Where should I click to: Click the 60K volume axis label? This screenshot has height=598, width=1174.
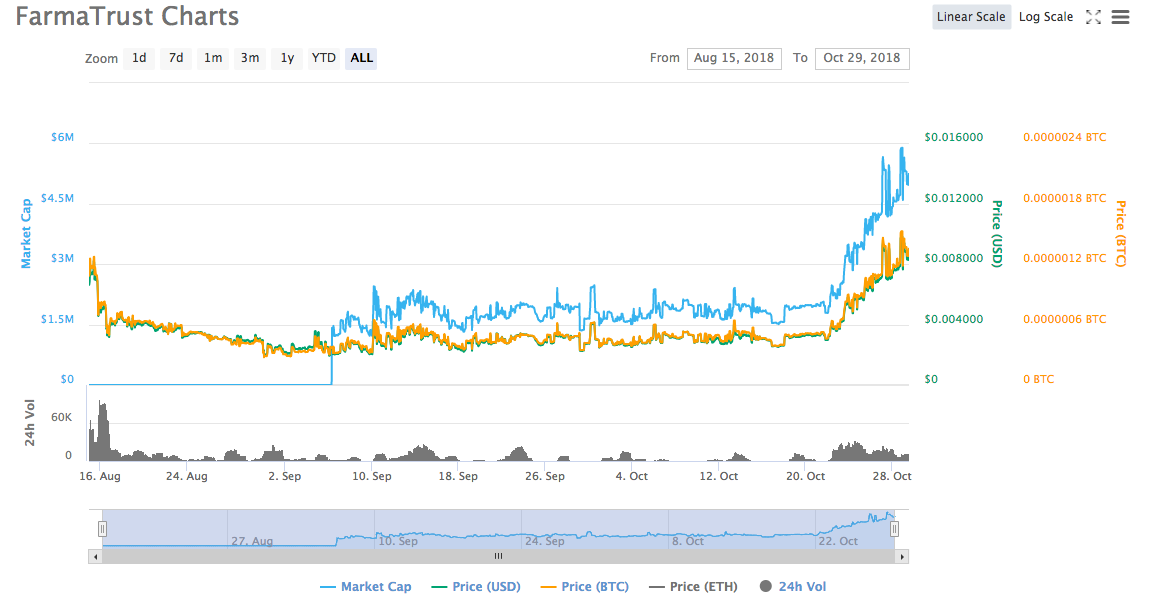pyautogui.click(x=61, y=418)
